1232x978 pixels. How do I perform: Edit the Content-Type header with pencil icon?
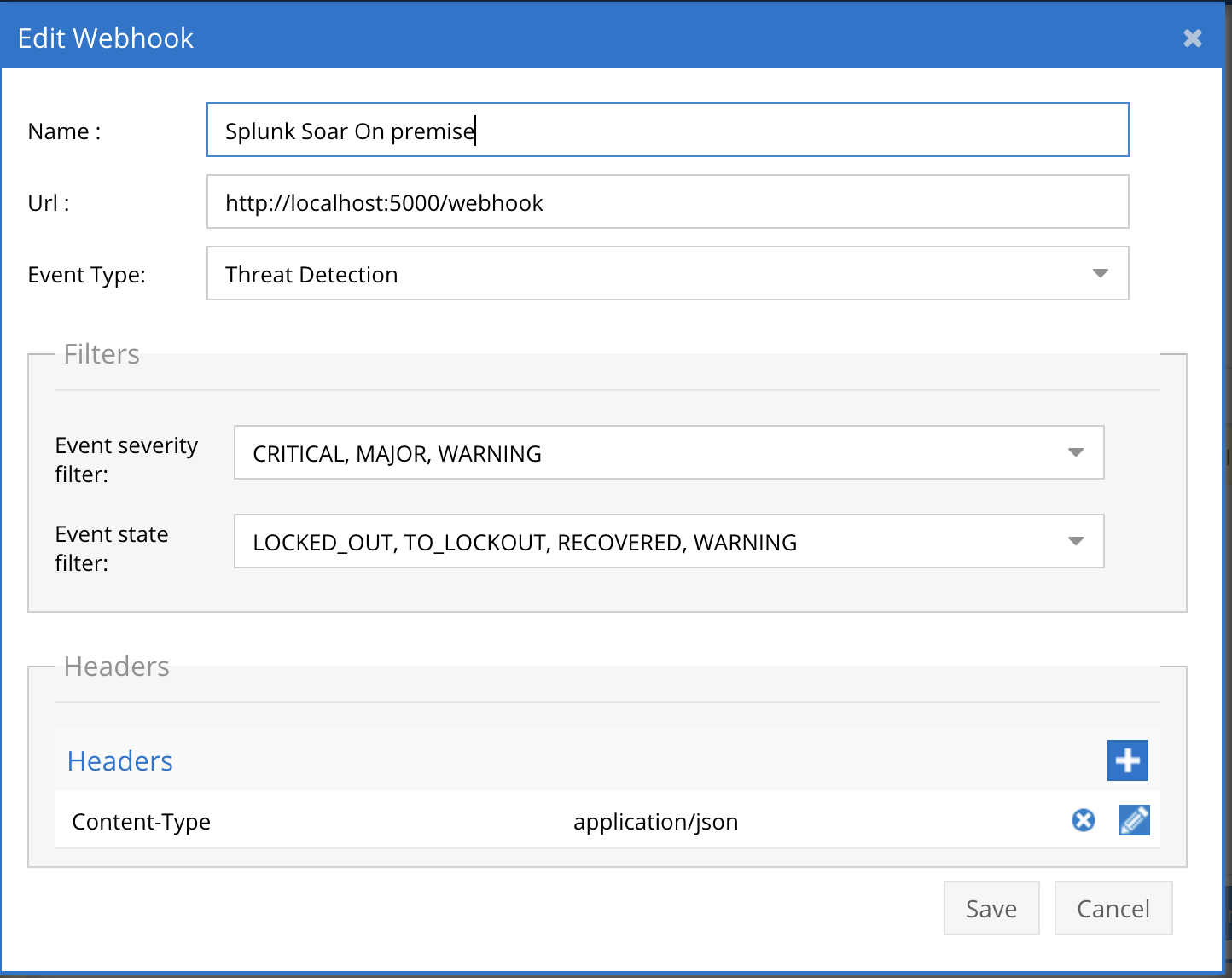(1134, 820)
